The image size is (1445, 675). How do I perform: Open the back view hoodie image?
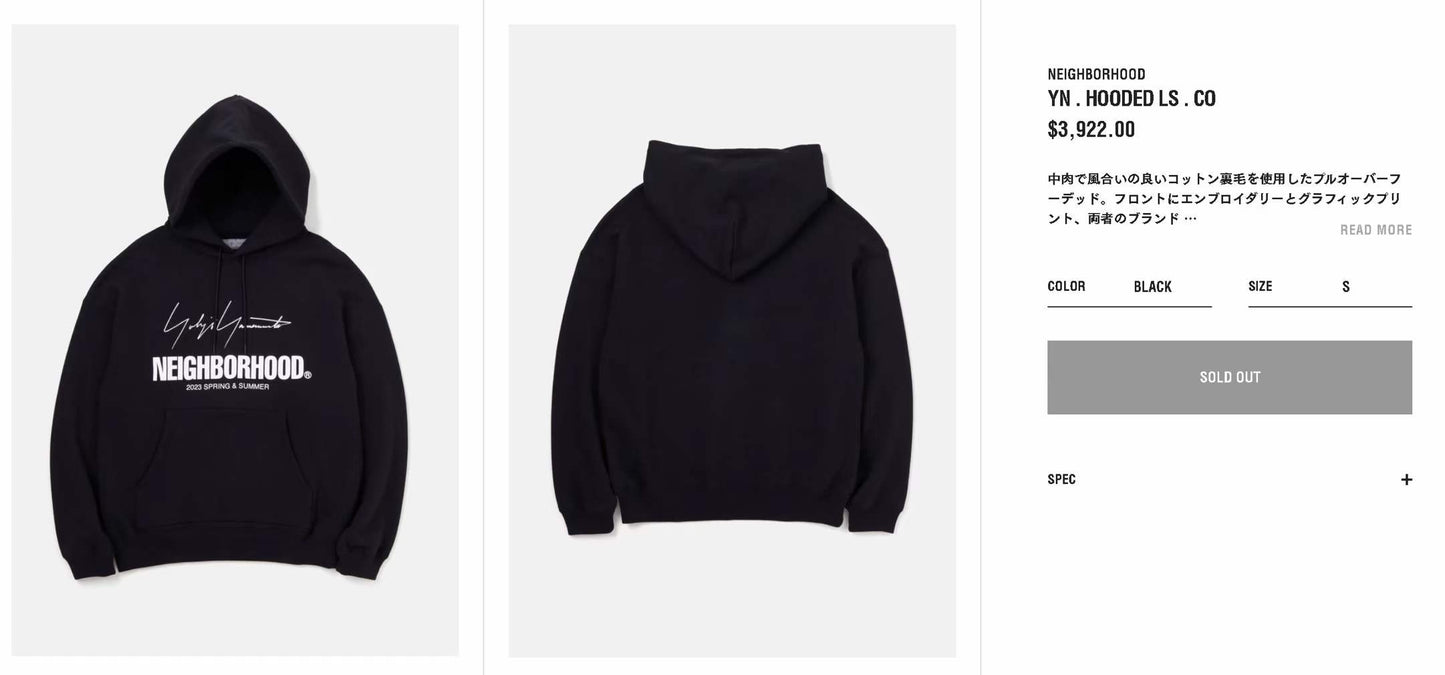tap(732, 340)
